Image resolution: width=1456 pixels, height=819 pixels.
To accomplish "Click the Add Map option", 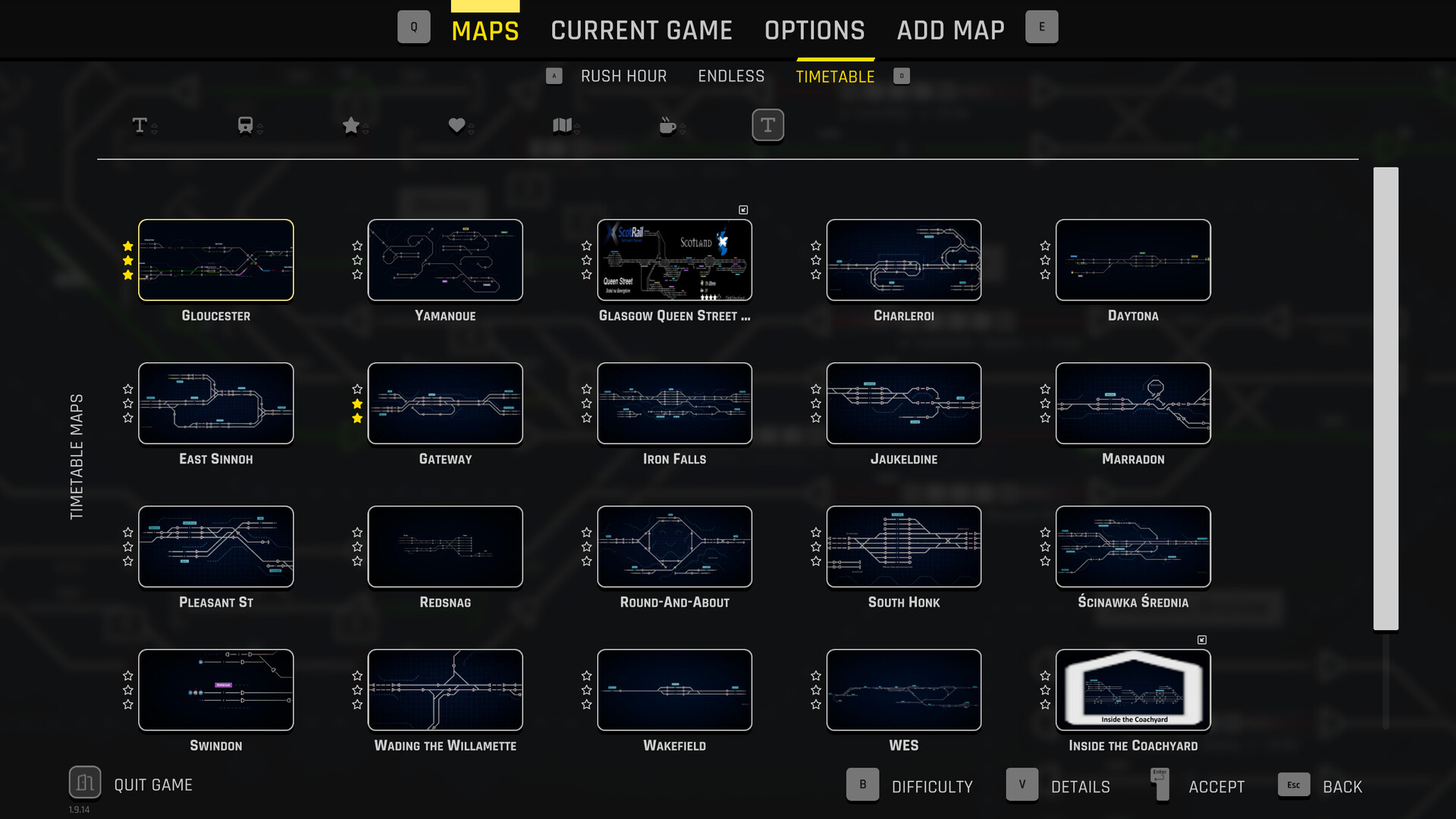I will click(950, 30).
